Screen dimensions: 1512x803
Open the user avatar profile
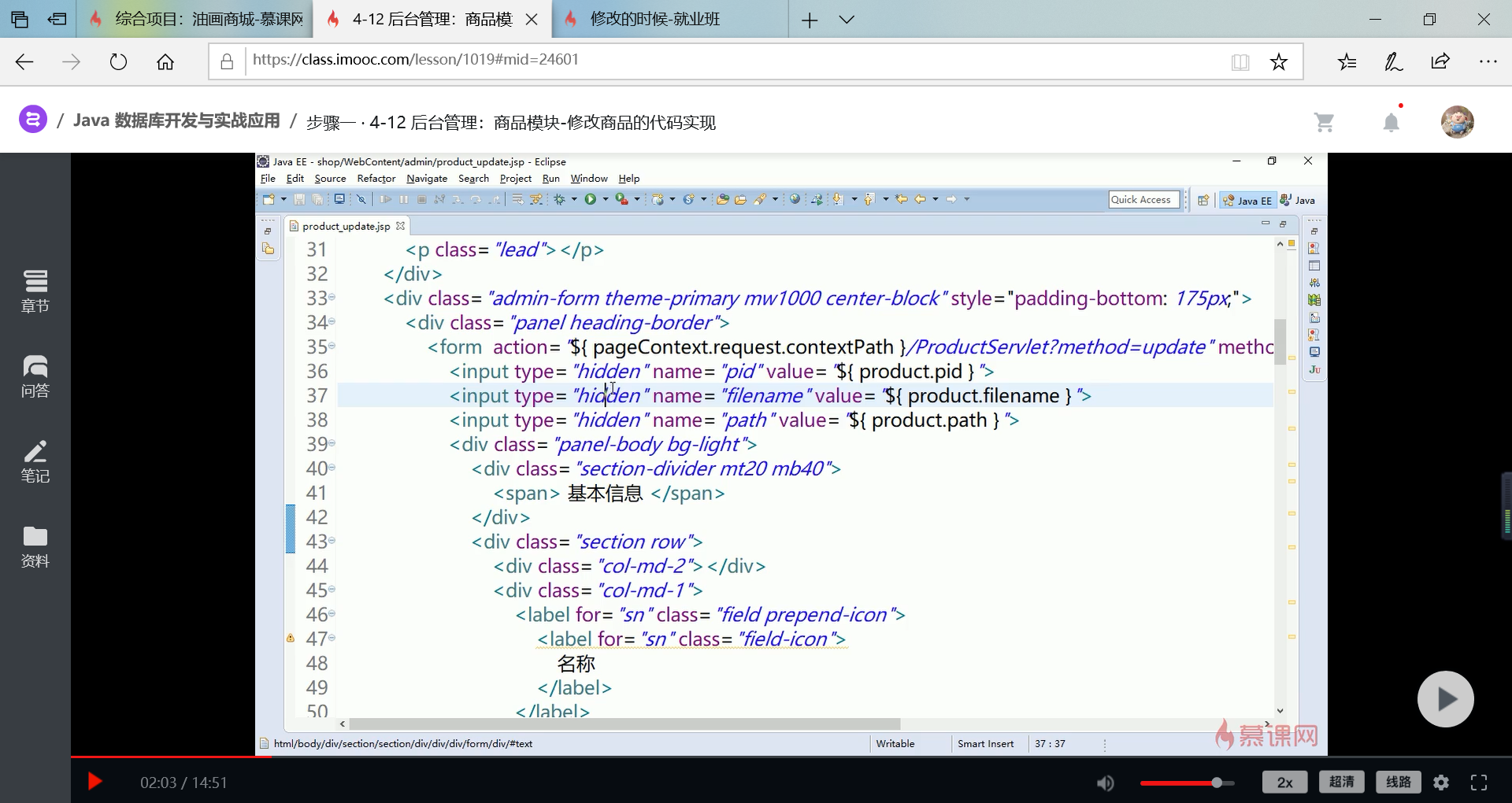(1458, 122)
